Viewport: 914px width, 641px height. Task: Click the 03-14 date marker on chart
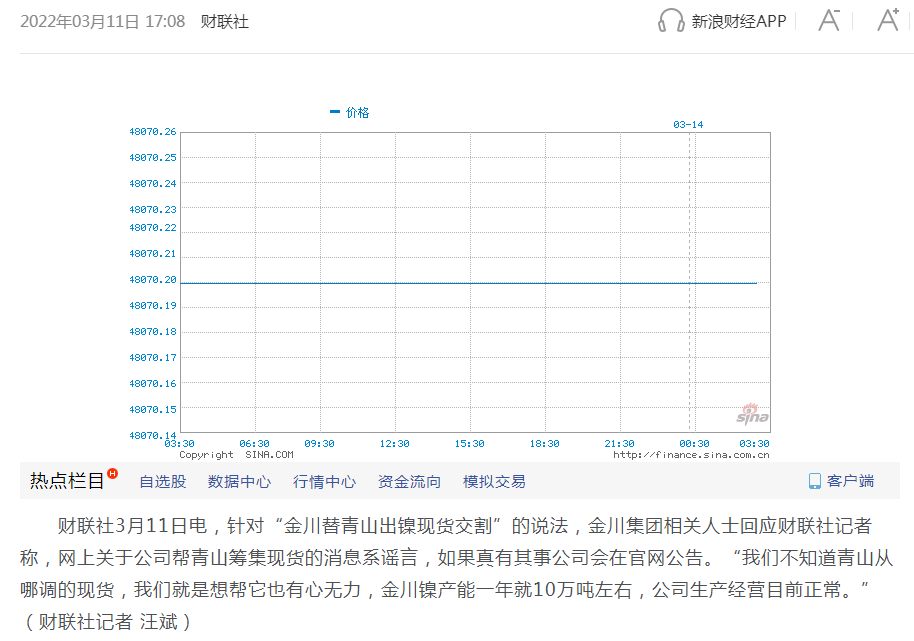click(x=688, y=125)
